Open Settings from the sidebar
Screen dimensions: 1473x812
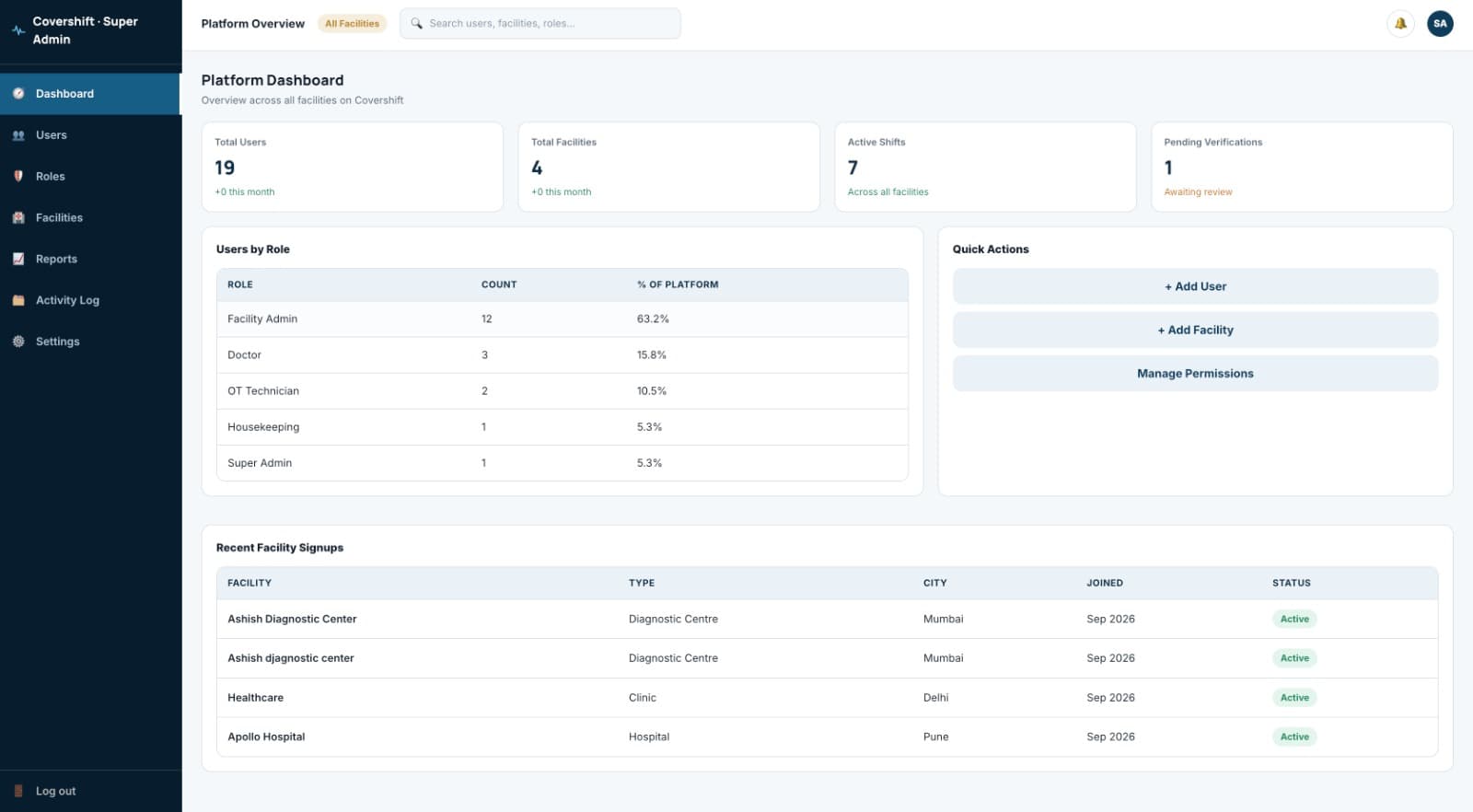point(90,342)
